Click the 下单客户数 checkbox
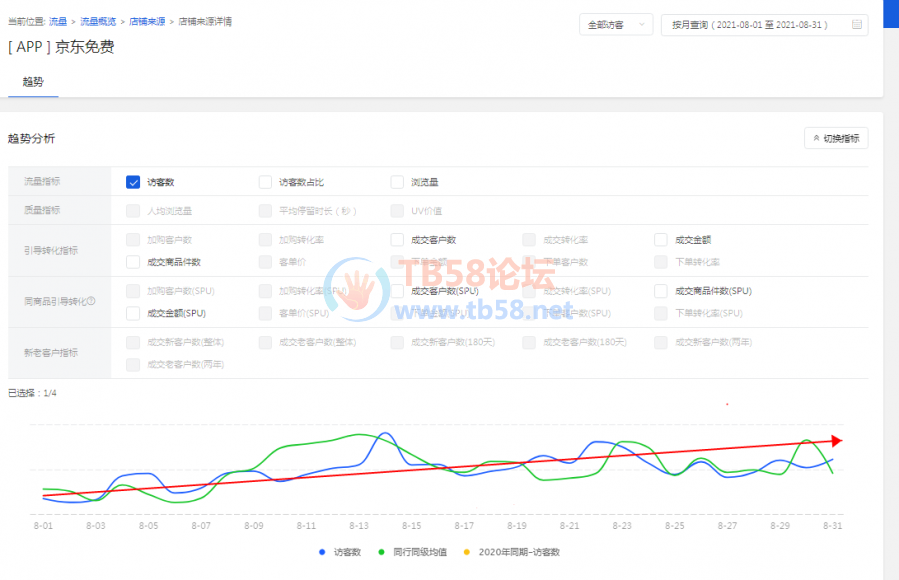 529,262
